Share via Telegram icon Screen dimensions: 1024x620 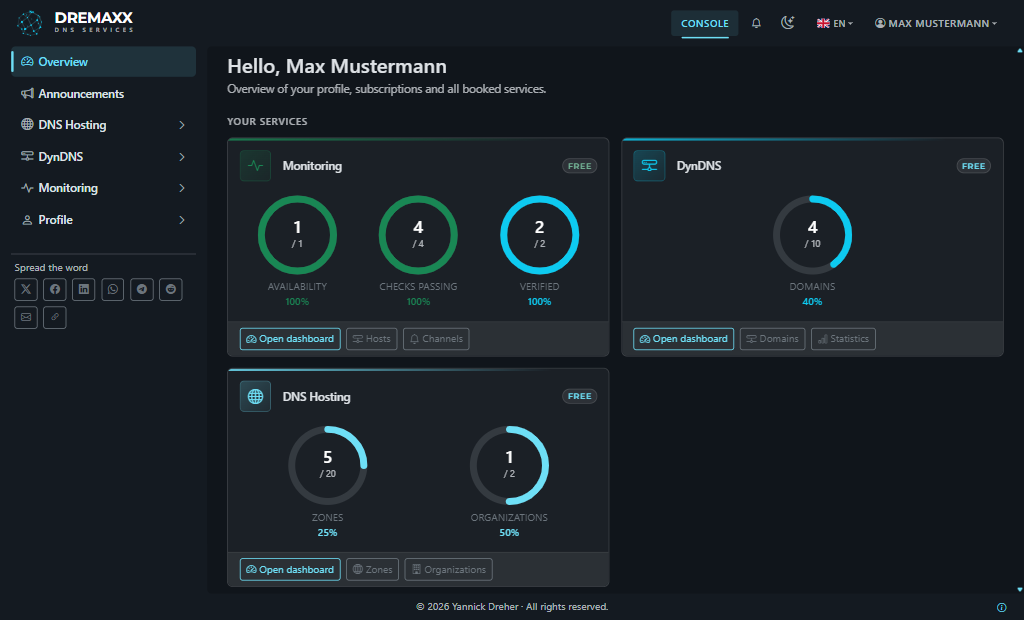coord(142,289)
